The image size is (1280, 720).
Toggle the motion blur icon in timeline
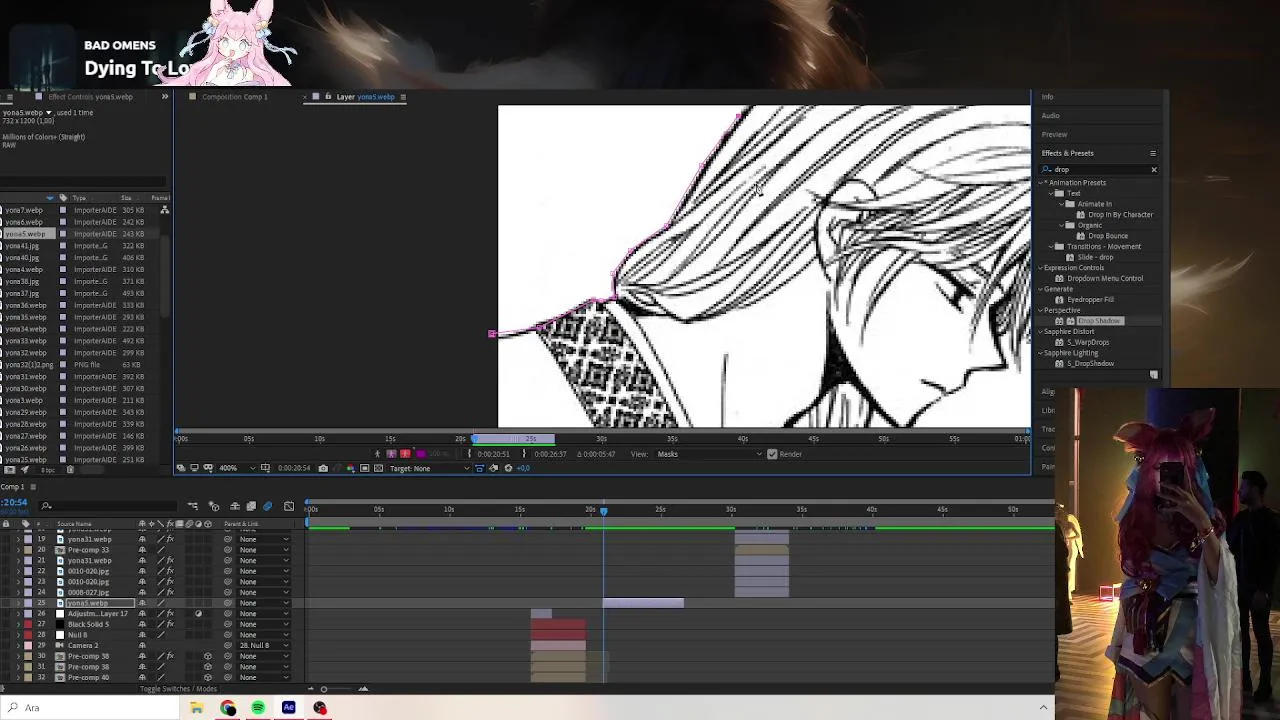[268, 506]
